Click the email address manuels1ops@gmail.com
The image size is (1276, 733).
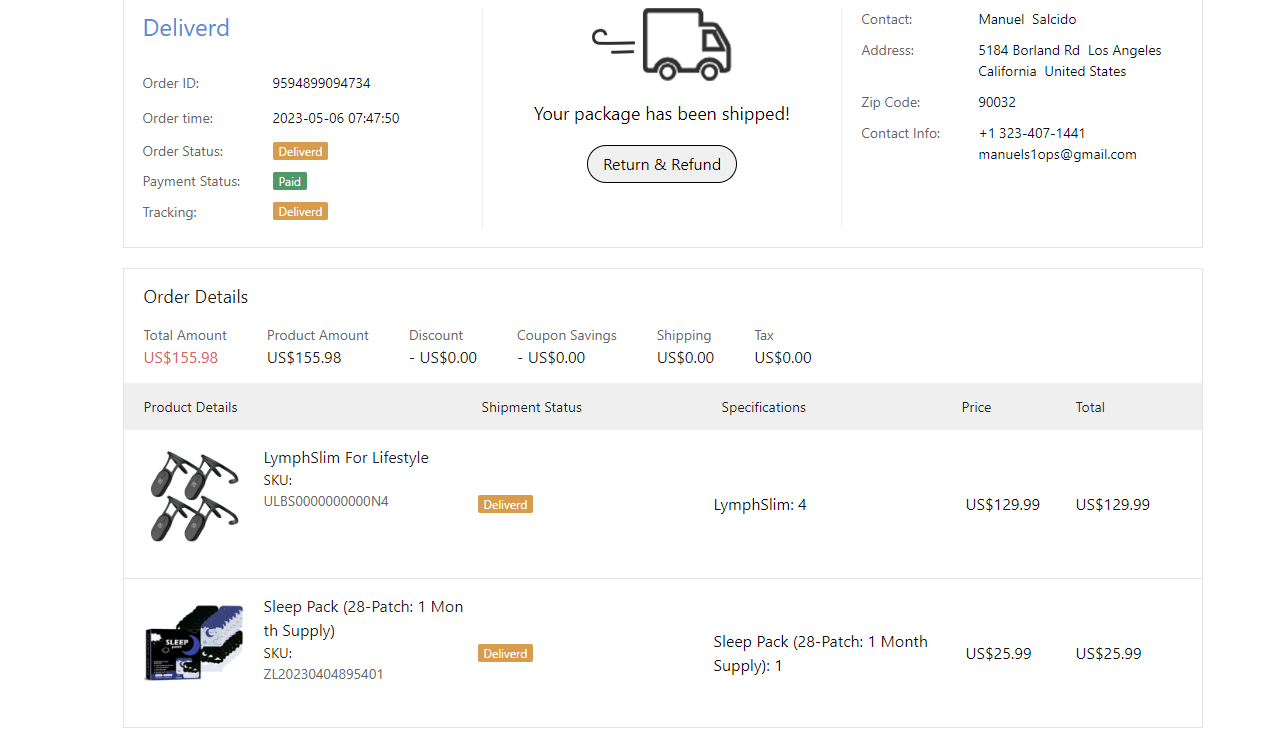pyautogui.click(x=1057, y=155)
